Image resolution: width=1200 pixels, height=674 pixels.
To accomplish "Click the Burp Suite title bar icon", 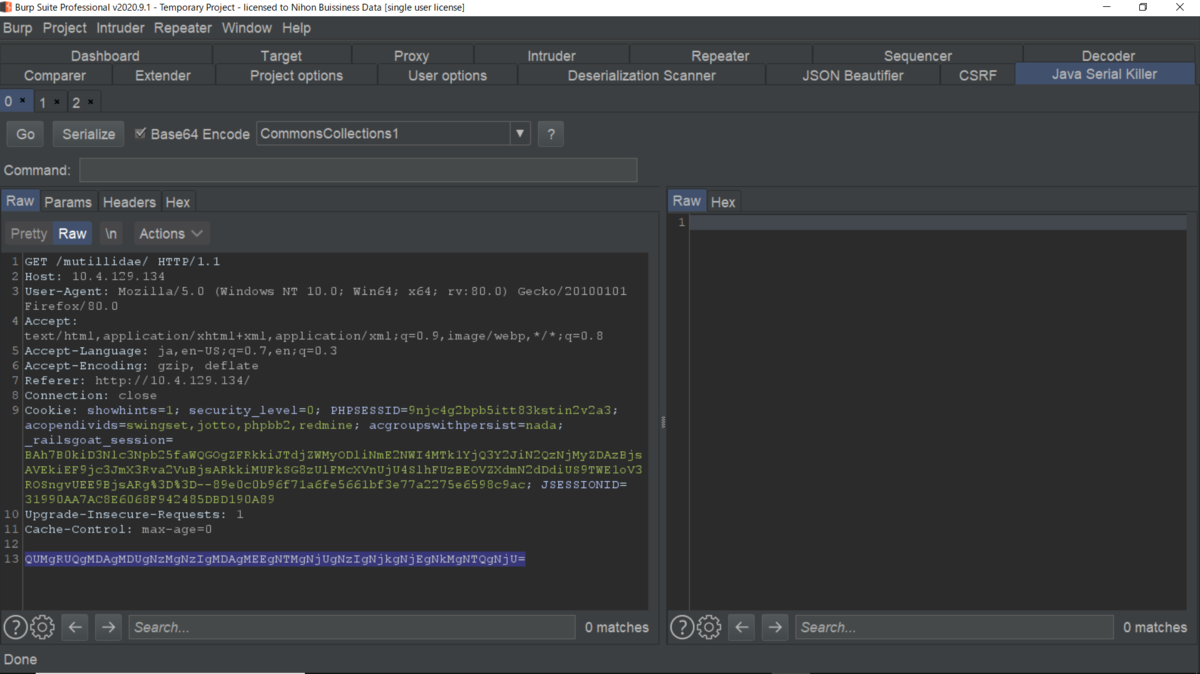I will [x=8, y=7].
